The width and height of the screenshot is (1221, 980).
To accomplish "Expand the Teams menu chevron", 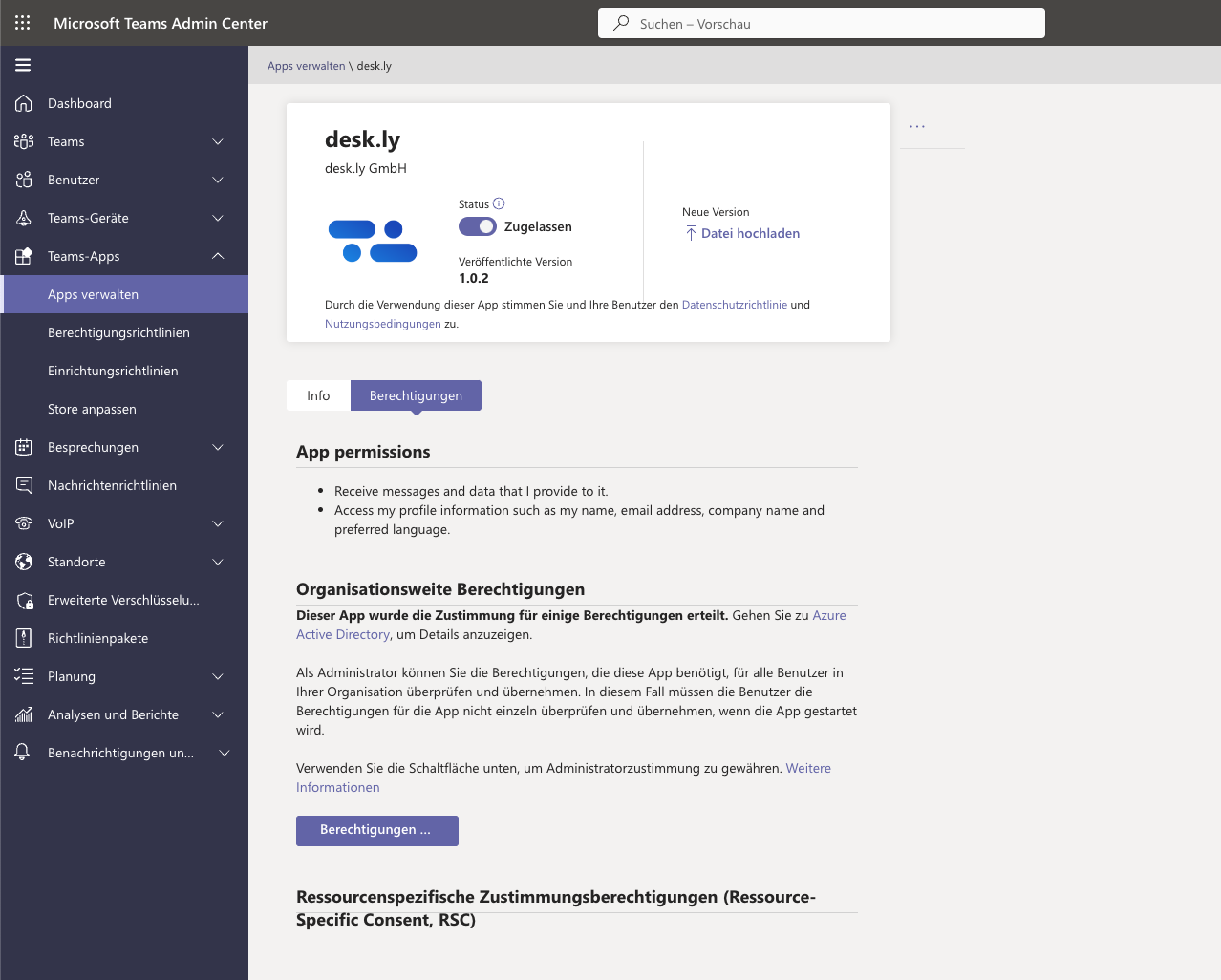I will [x=218, y=141].
